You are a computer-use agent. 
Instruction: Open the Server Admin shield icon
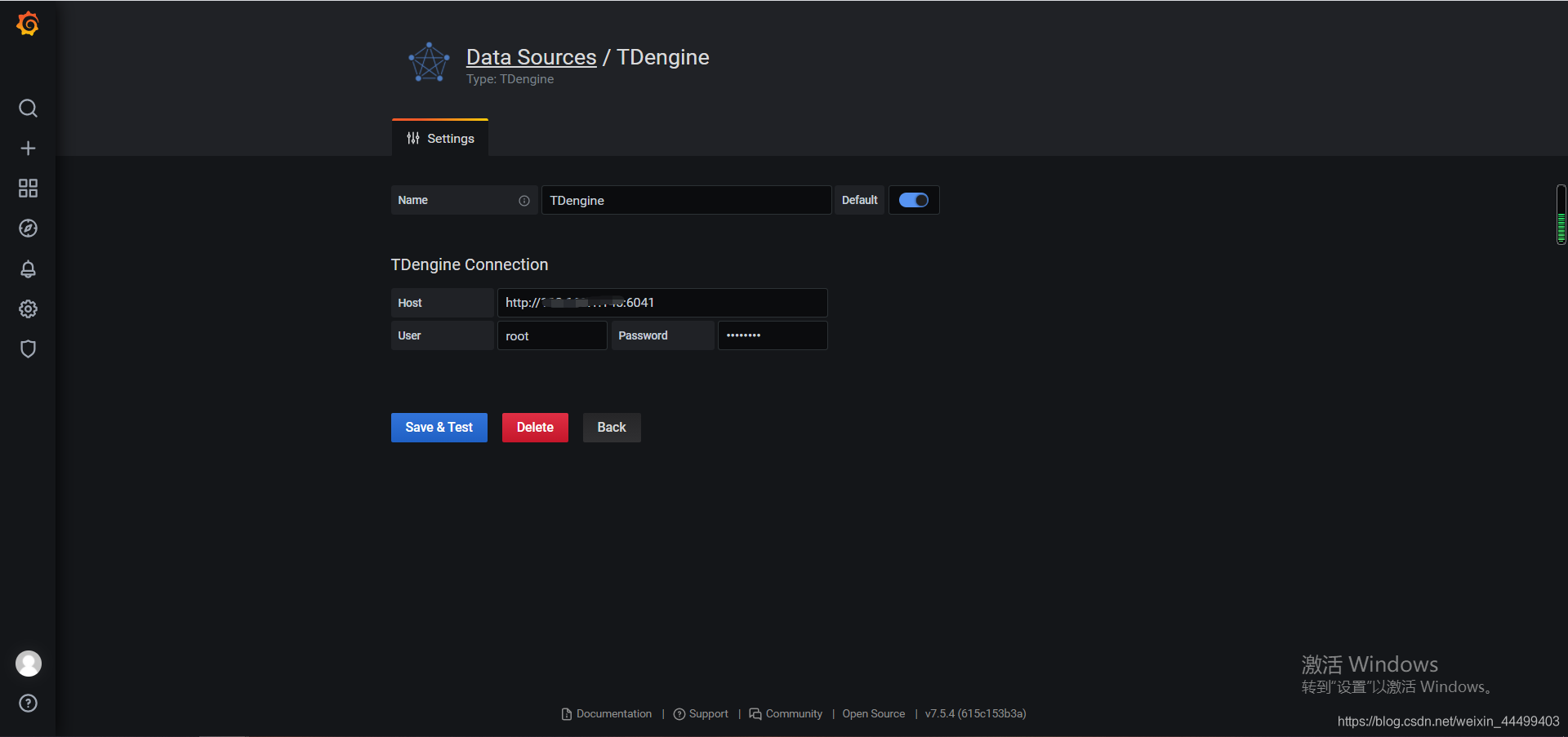(28, 349)
